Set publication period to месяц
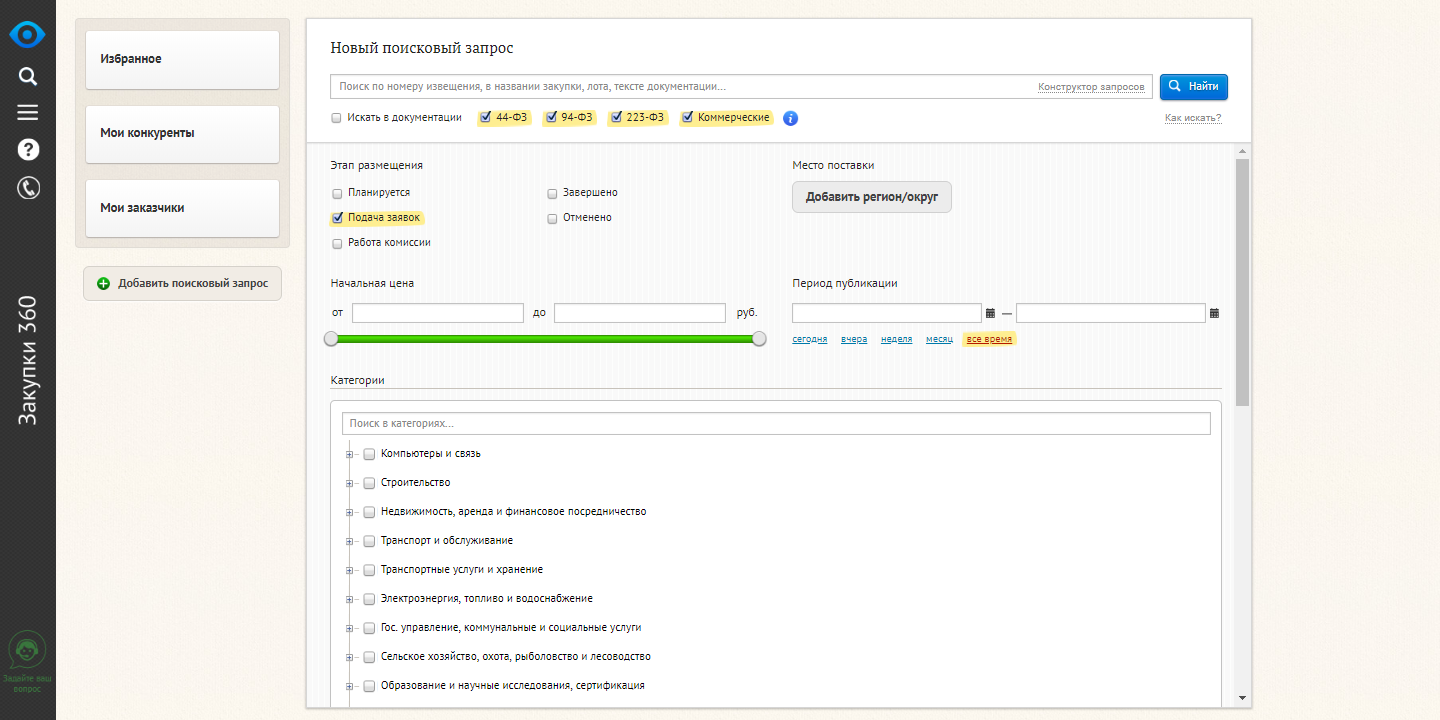This screenshot has width=1440, height=720. point(939,339)
